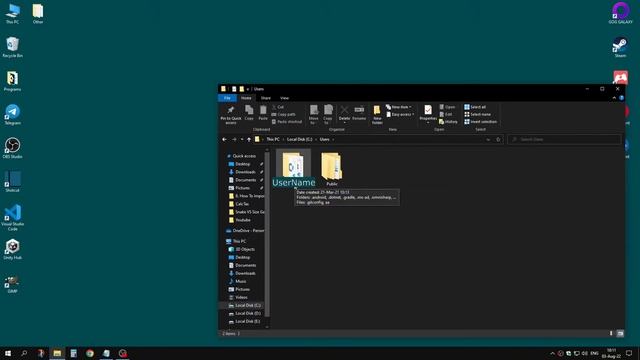Click the New folder ribbon button
640x360 pixels.
click(377, 115)
